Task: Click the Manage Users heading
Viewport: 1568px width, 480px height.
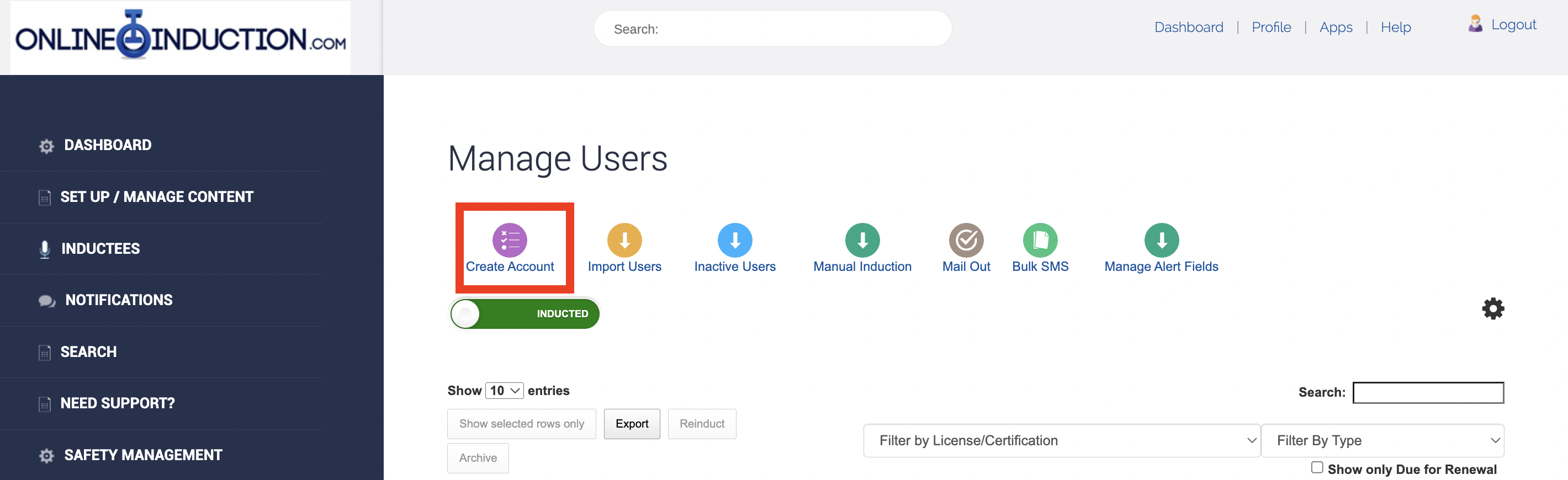Action: point(558,159)
